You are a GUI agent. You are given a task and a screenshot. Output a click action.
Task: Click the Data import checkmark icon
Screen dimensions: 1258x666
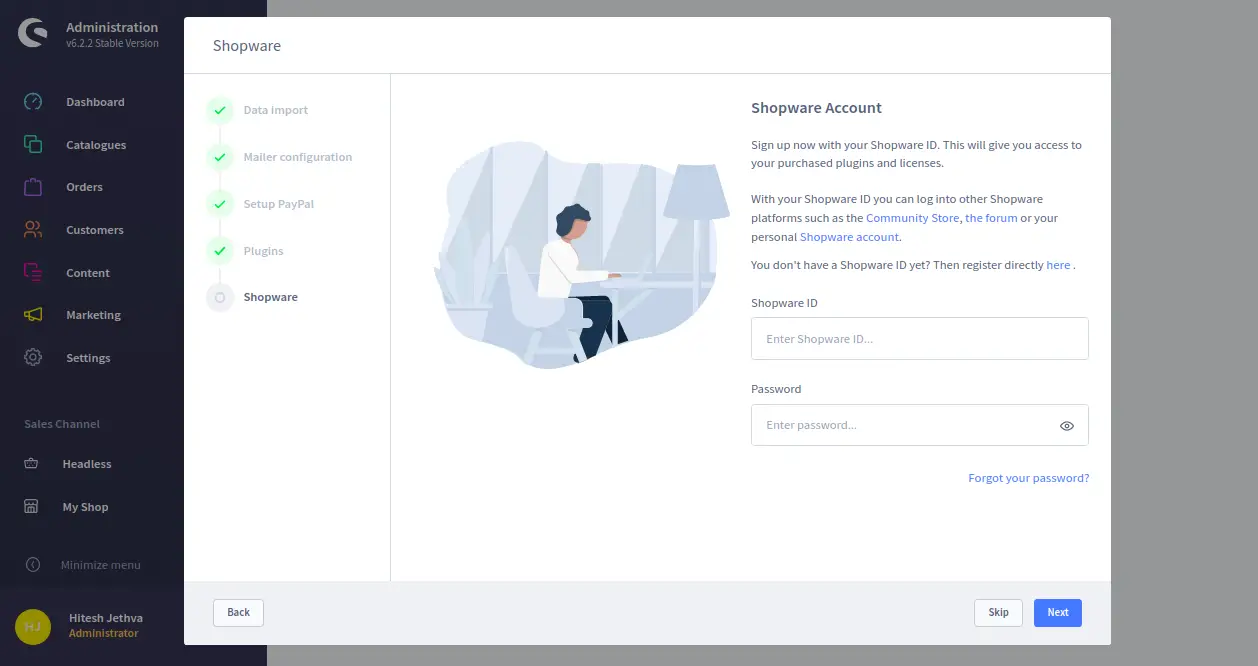pyautogui.click(x=220, y=110)
